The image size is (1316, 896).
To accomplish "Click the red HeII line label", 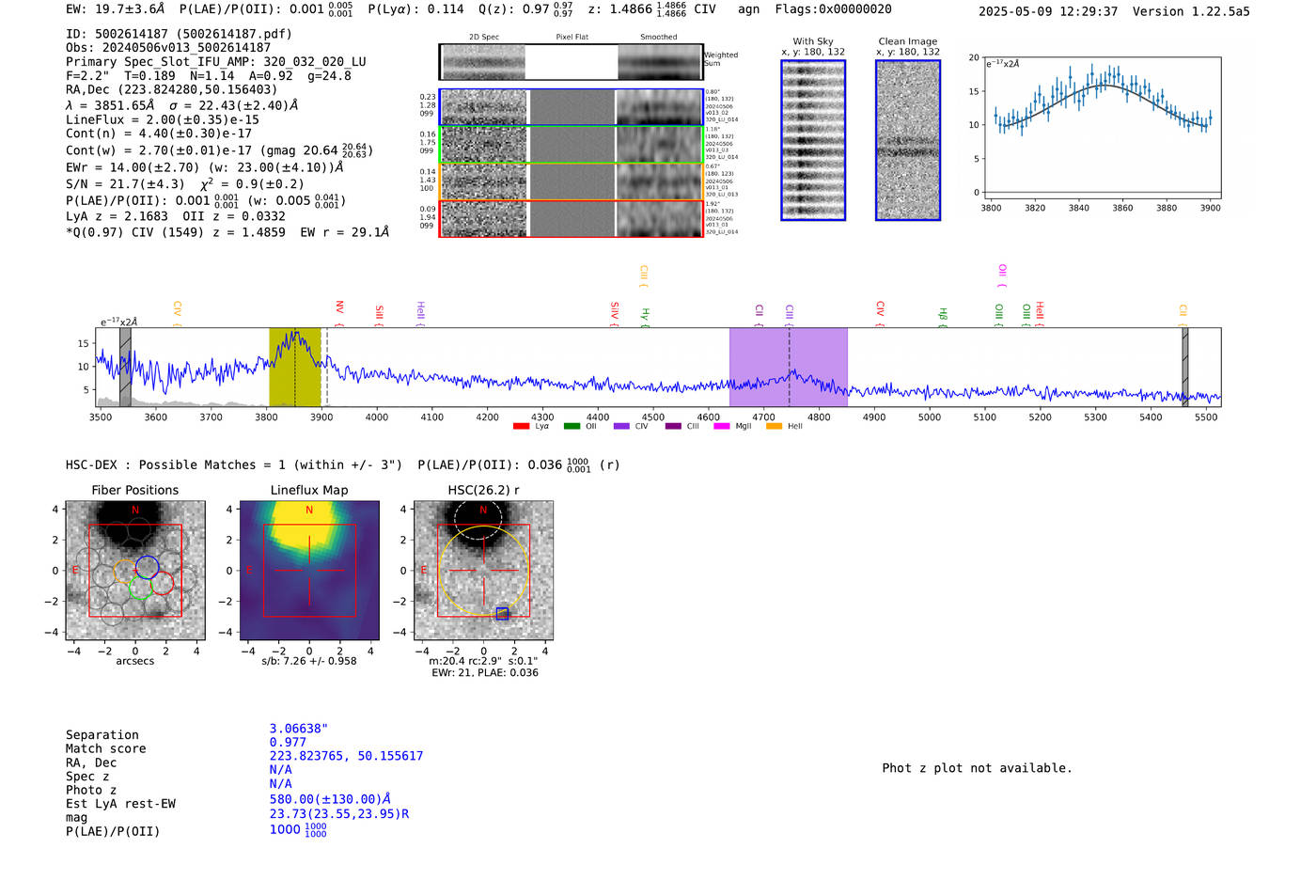I will click(1040, 313).
